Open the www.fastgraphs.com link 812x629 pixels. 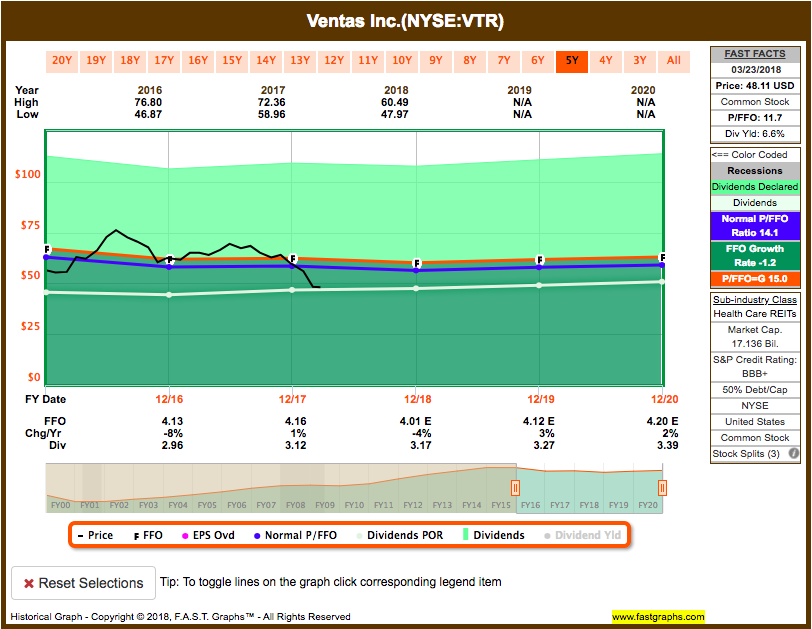point(658,617)
